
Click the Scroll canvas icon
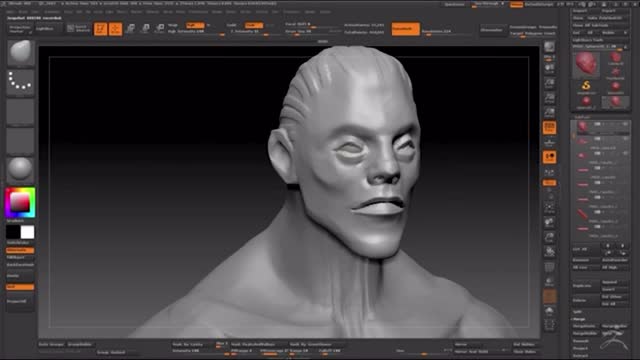tap(549, 69)
